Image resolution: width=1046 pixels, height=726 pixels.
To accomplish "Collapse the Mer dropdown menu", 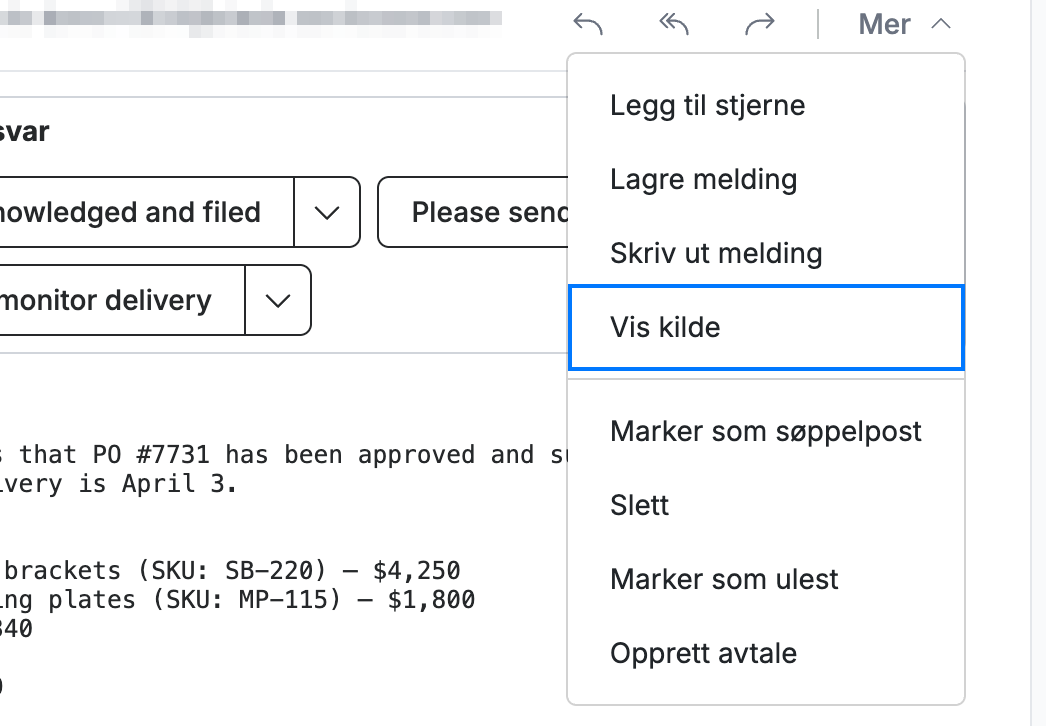I will click(x=905, y=25).
